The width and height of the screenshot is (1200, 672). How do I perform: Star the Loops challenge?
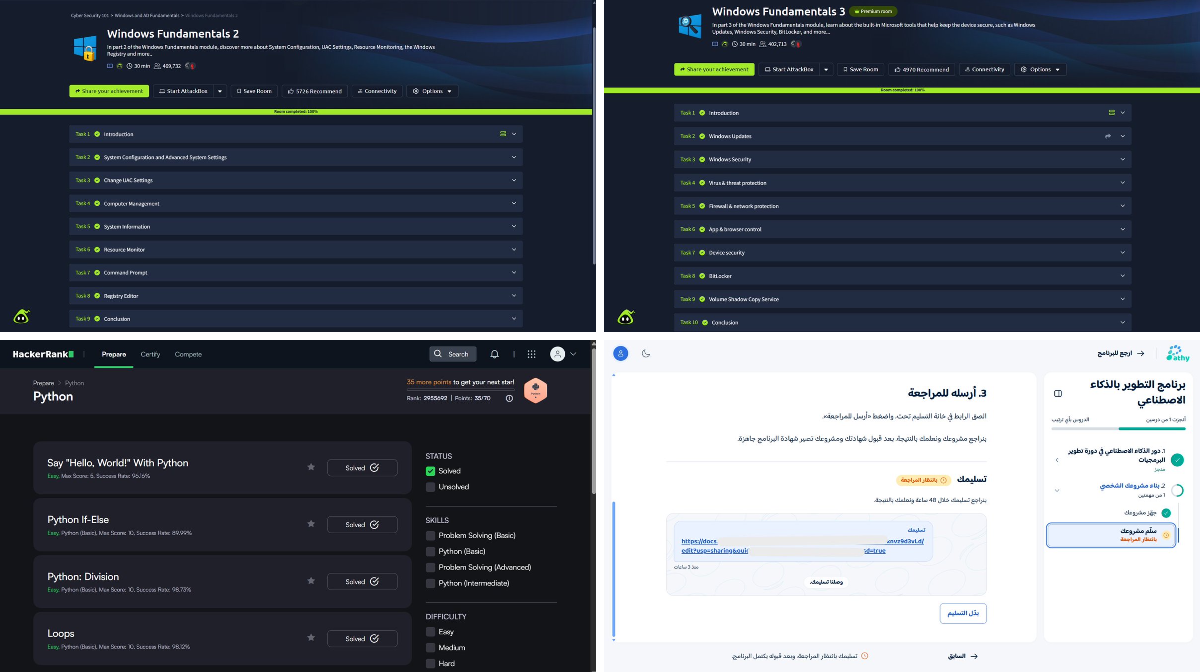(x=311, y=638)
